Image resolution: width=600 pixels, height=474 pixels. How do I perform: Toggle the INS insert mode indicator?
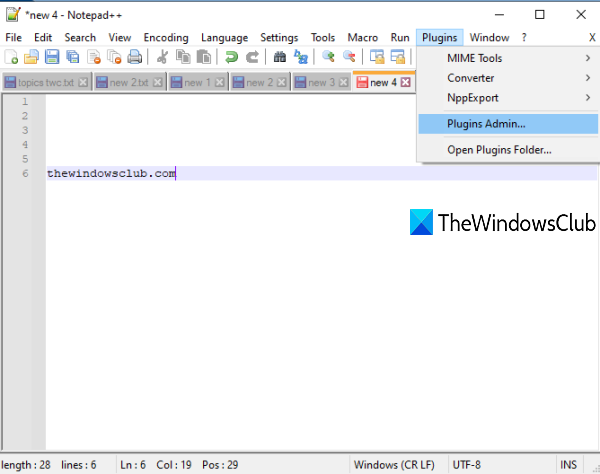coord(568,464)
